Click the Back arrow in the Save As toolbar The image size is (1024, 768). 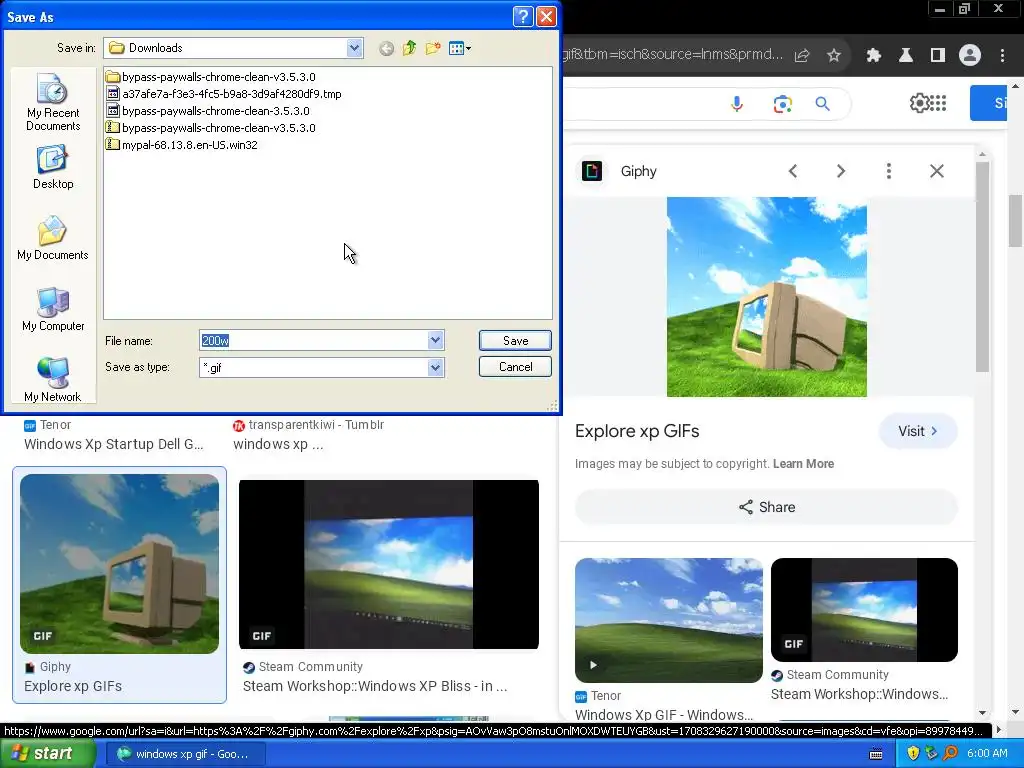pos(386,48)
